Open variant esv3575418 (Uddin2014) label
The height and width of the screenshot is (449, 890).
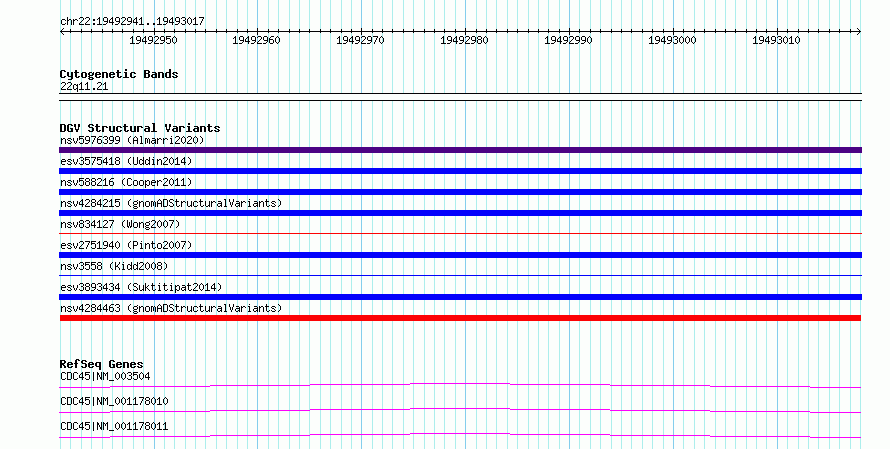click(126, 161)
